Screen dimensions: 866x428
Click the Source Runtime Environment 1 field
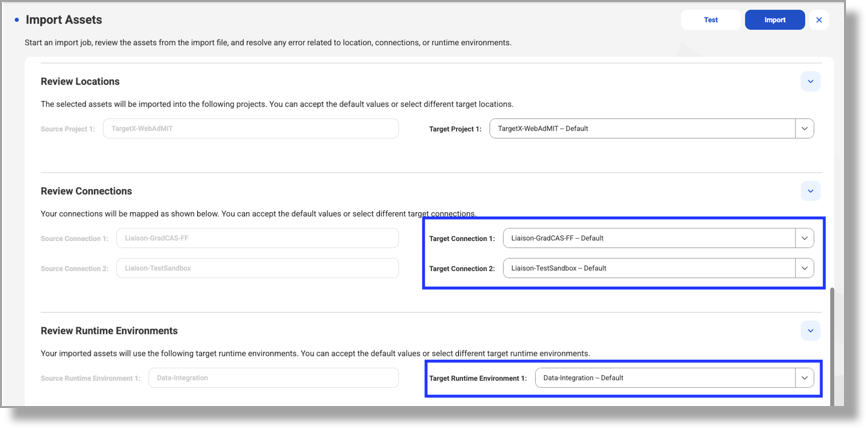273,378
